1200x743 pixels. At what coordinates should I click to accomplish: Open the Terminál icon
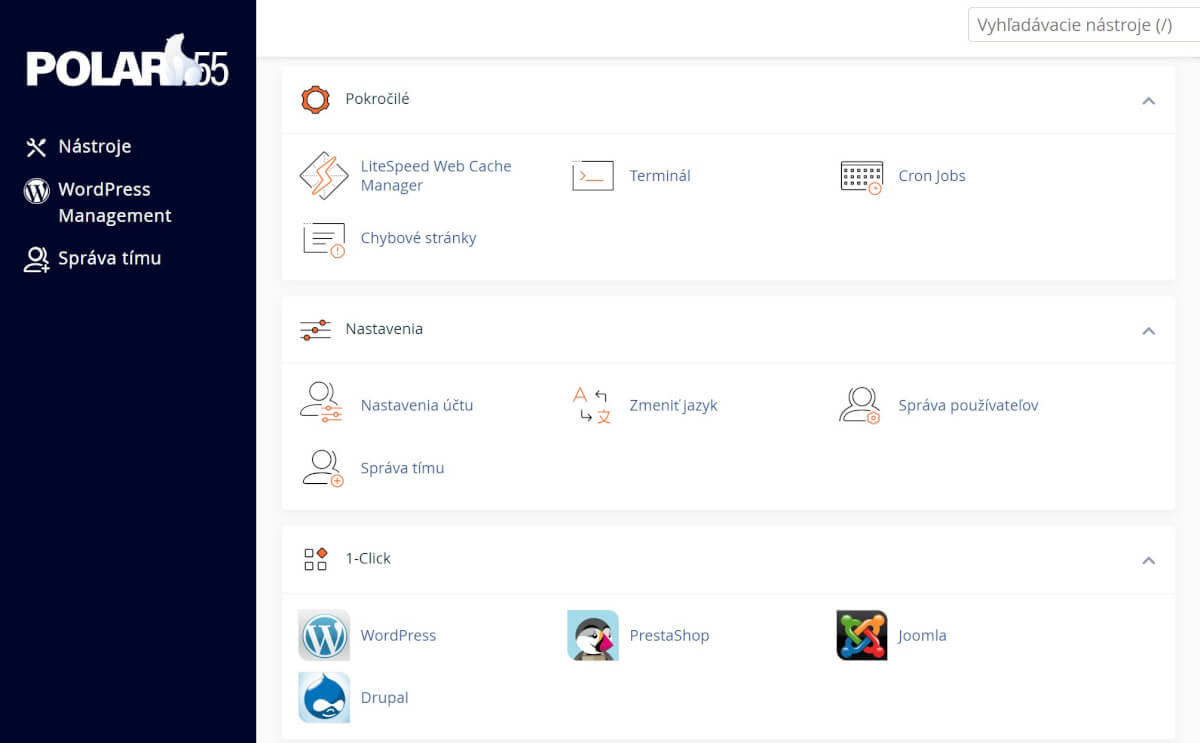tap(592, 176)
